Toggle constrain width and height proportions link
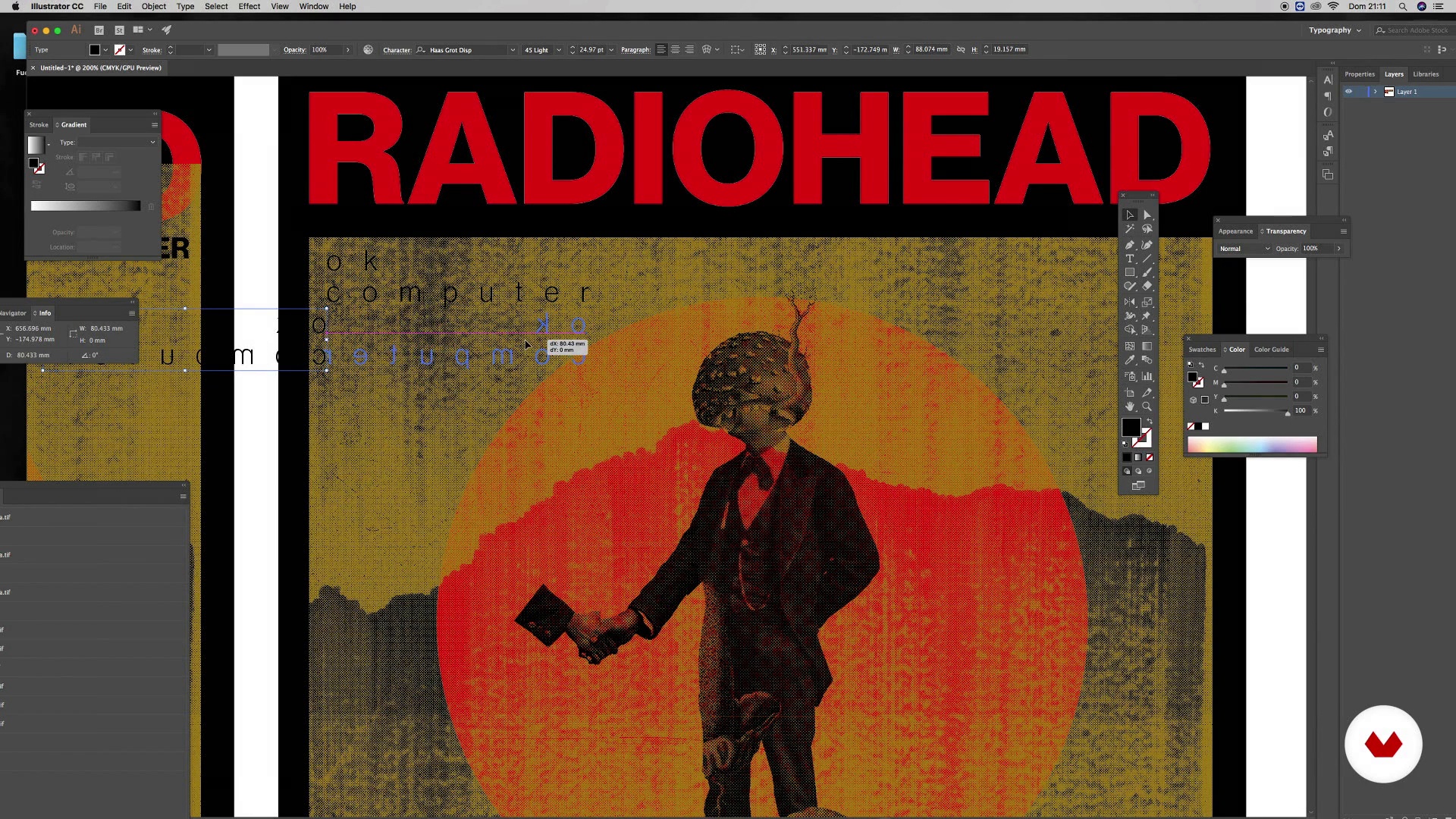The image size is (1456, 819). (x=961, y=49)
